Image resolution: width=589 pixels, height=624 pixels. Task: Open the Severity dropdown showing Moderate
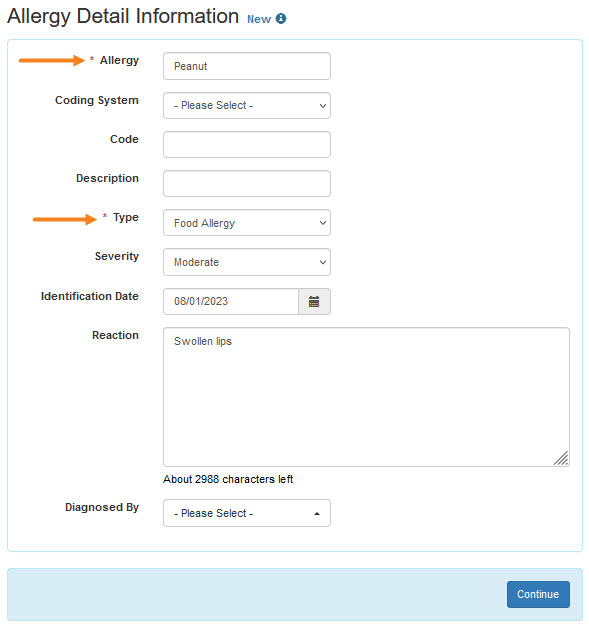click(247, 262)
